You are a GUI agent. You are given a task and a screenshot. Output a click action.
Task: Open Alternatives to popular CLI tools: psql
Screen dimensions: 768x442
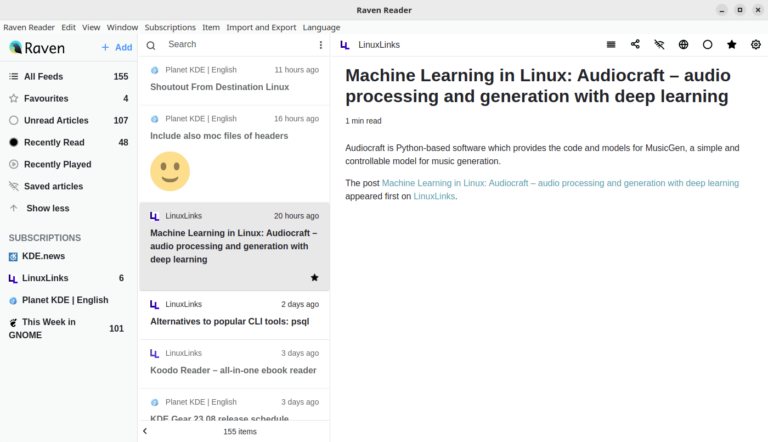tap(234, 315)
